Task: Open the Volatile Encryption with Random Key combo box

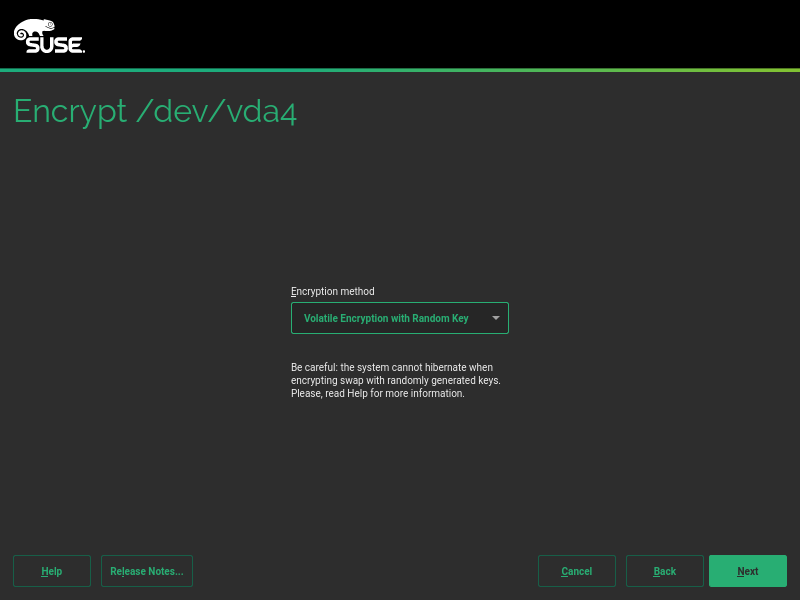Action: tap(390, 318)
